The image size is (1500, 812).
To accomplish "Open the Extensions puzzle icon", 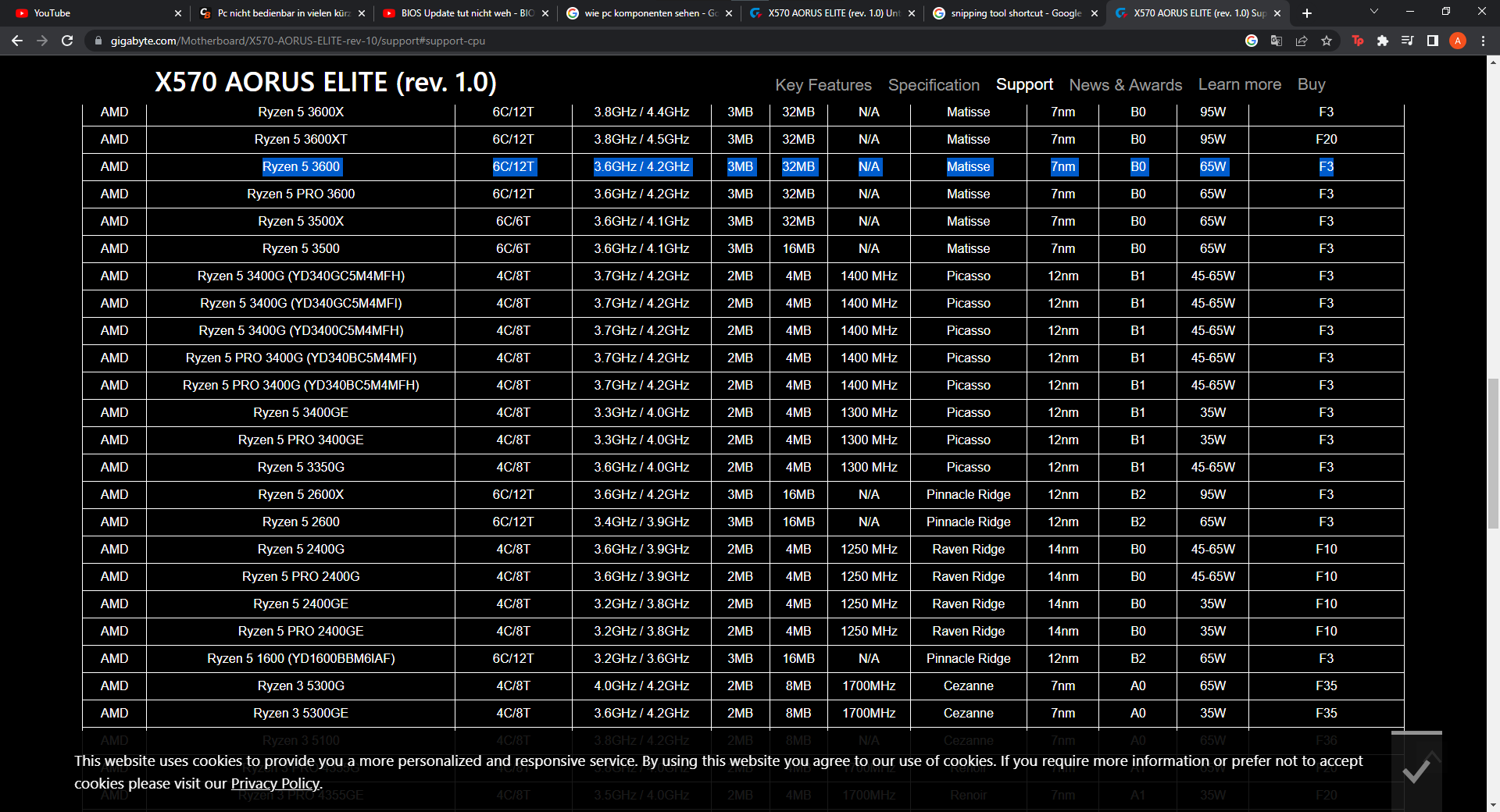I will tap(1383, 41).
